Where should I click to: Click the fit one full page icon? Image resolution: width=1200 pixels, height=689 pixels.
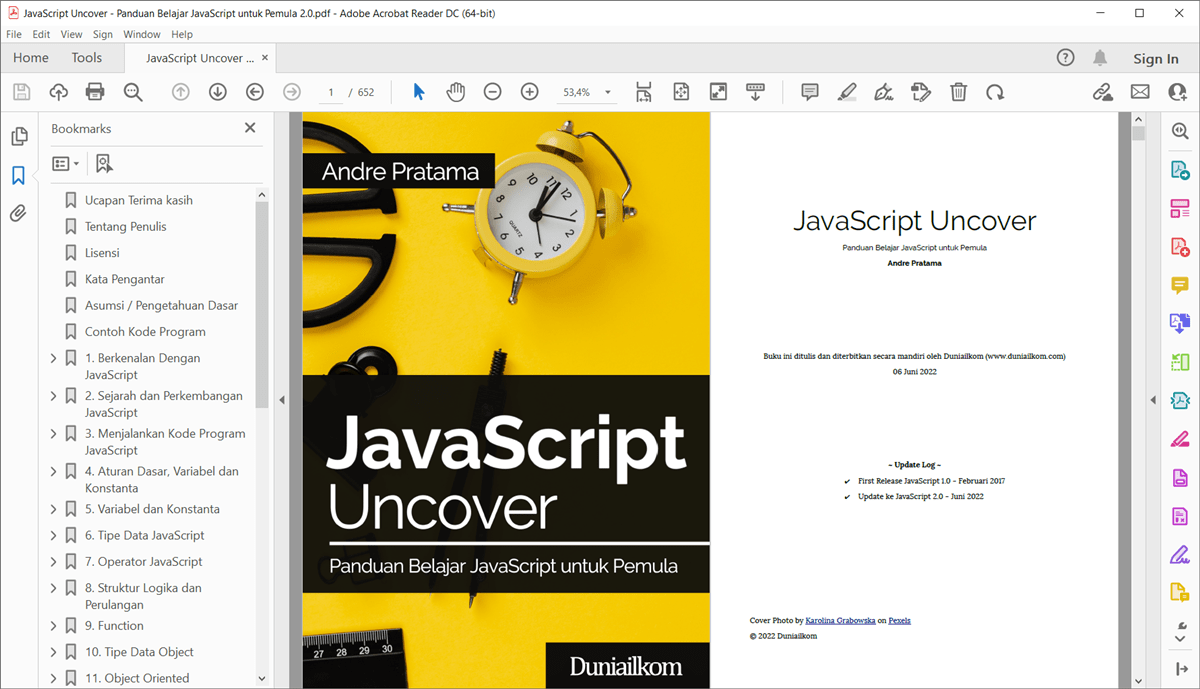pyautogui.click(x=681, y=92)
